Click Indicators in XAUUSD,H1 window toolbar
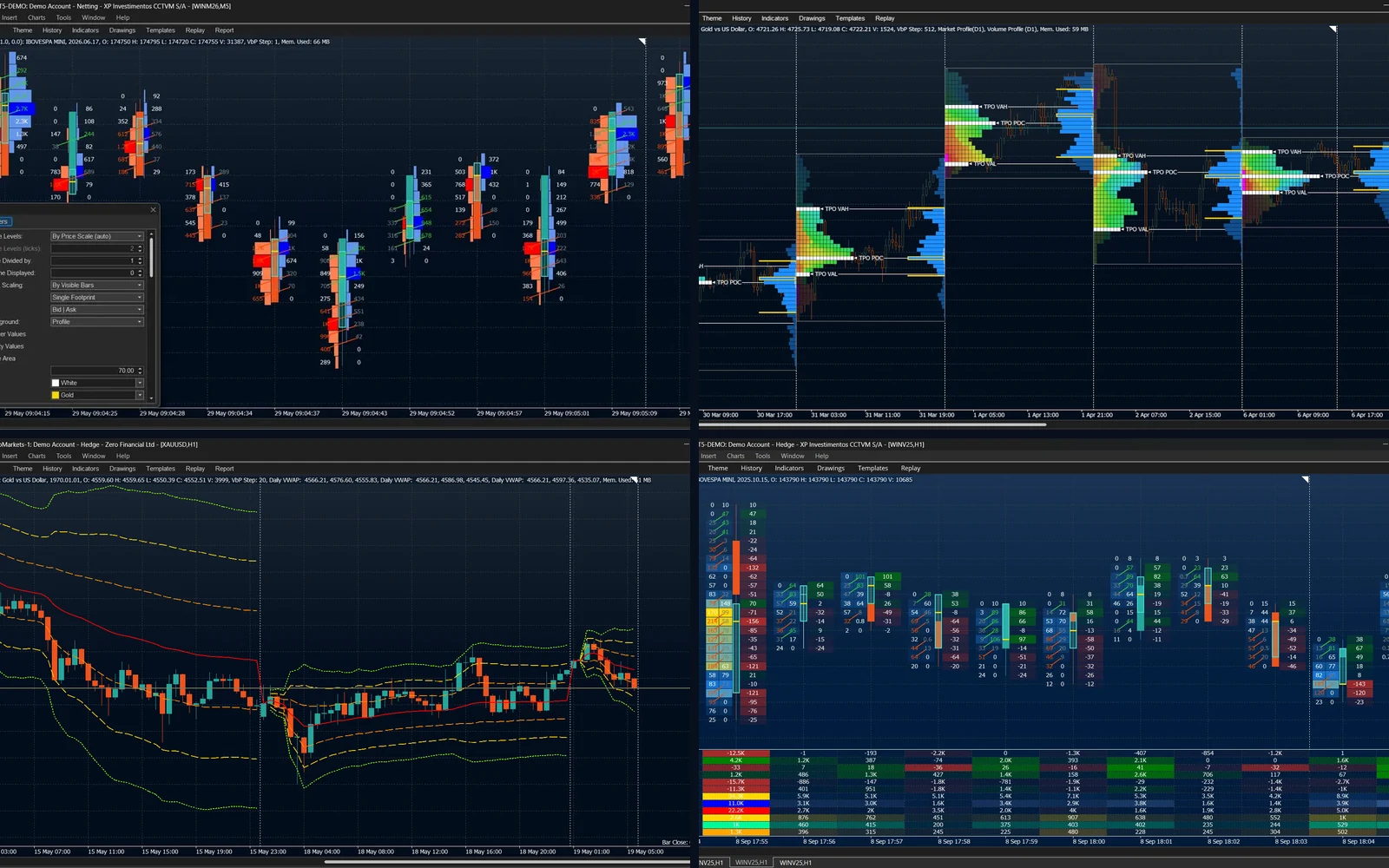This screenshot has width=1389, height=868. (x=85, y=469)
